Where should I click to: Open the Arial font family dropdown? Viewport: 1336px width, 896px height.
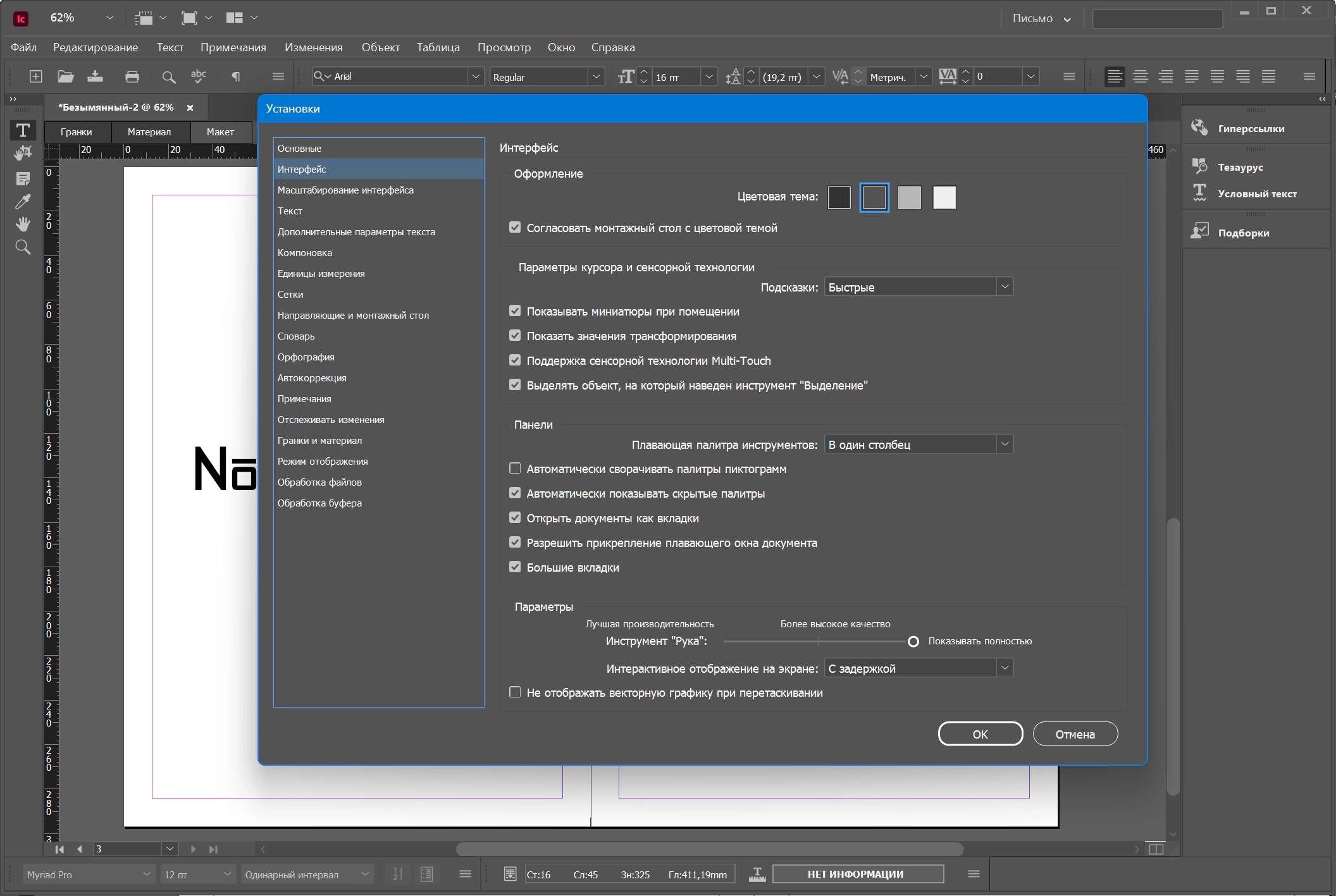pyautogui.click(x=397, y=77)
